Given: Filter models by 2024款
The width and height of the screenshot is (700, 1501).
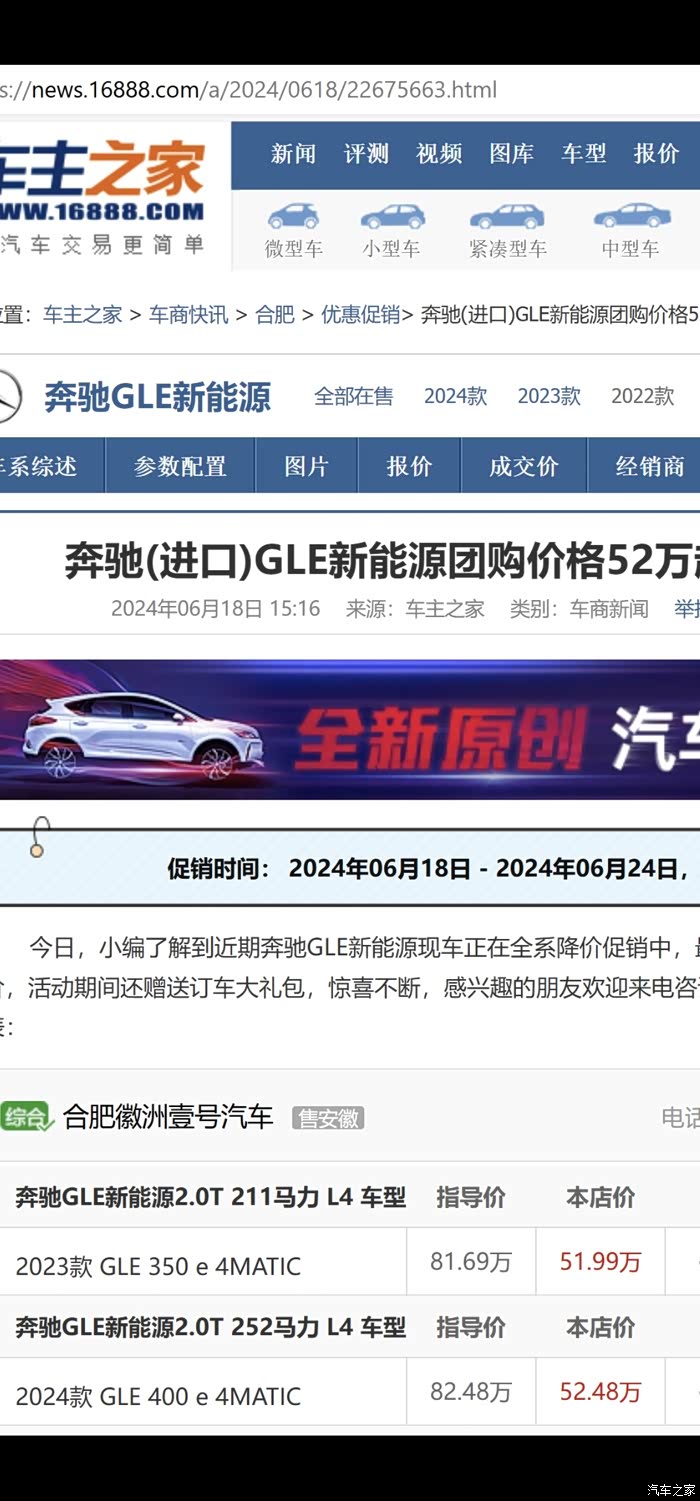Looking at the screenshot, I should (455, 396).
